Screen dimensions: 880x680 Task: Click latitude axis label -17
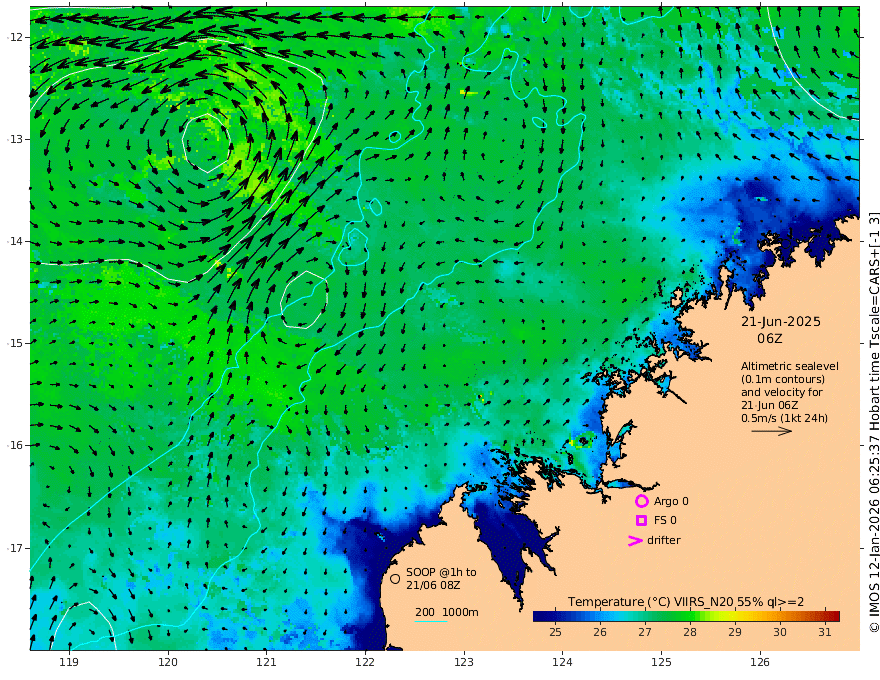15,548
